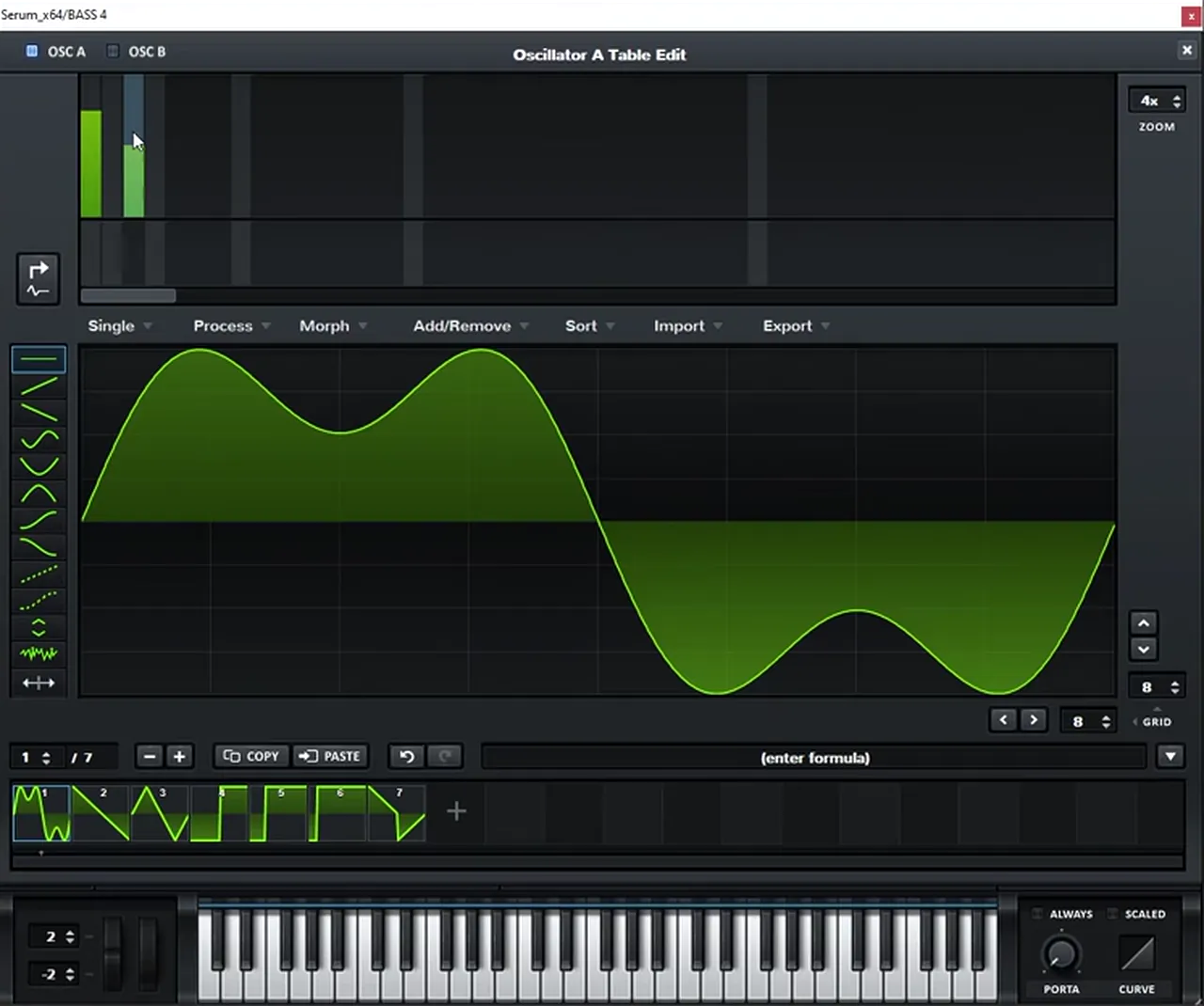Open the Import dropdown menu
The image size is (1204, 1006).
(688, 325)
